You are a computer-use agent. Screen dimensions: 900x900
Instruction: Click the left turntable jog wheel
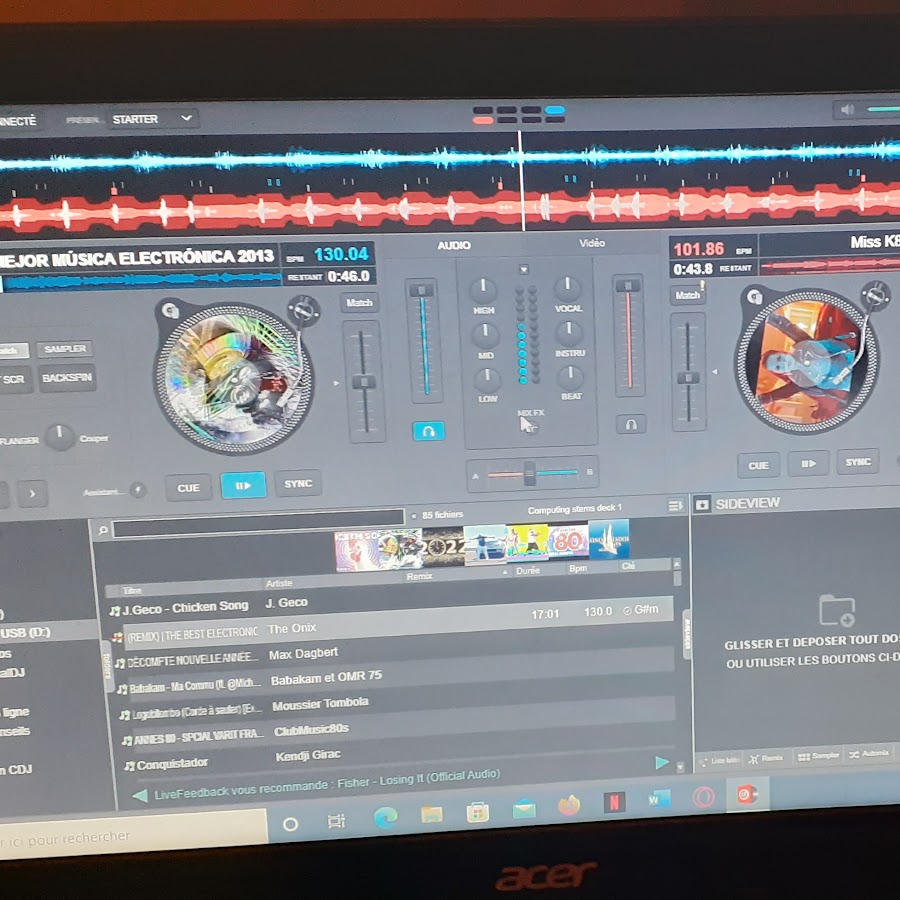(x=234, y=379)
